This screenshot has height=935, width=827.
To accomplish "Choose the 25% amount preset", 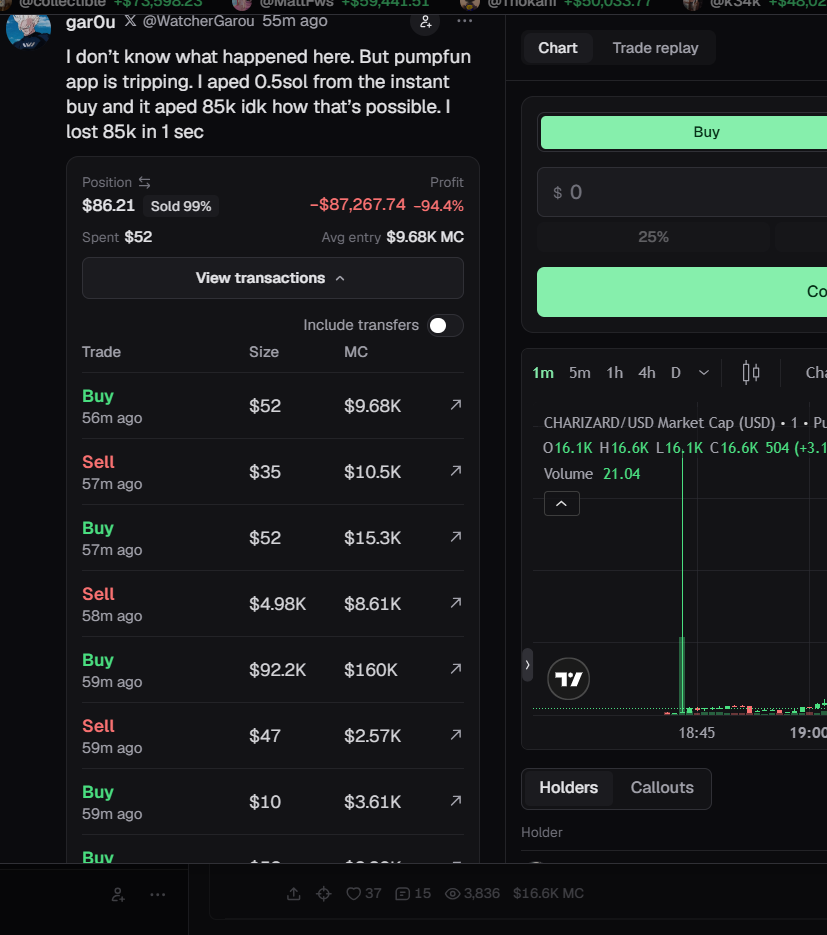I will tap(653, 237).
